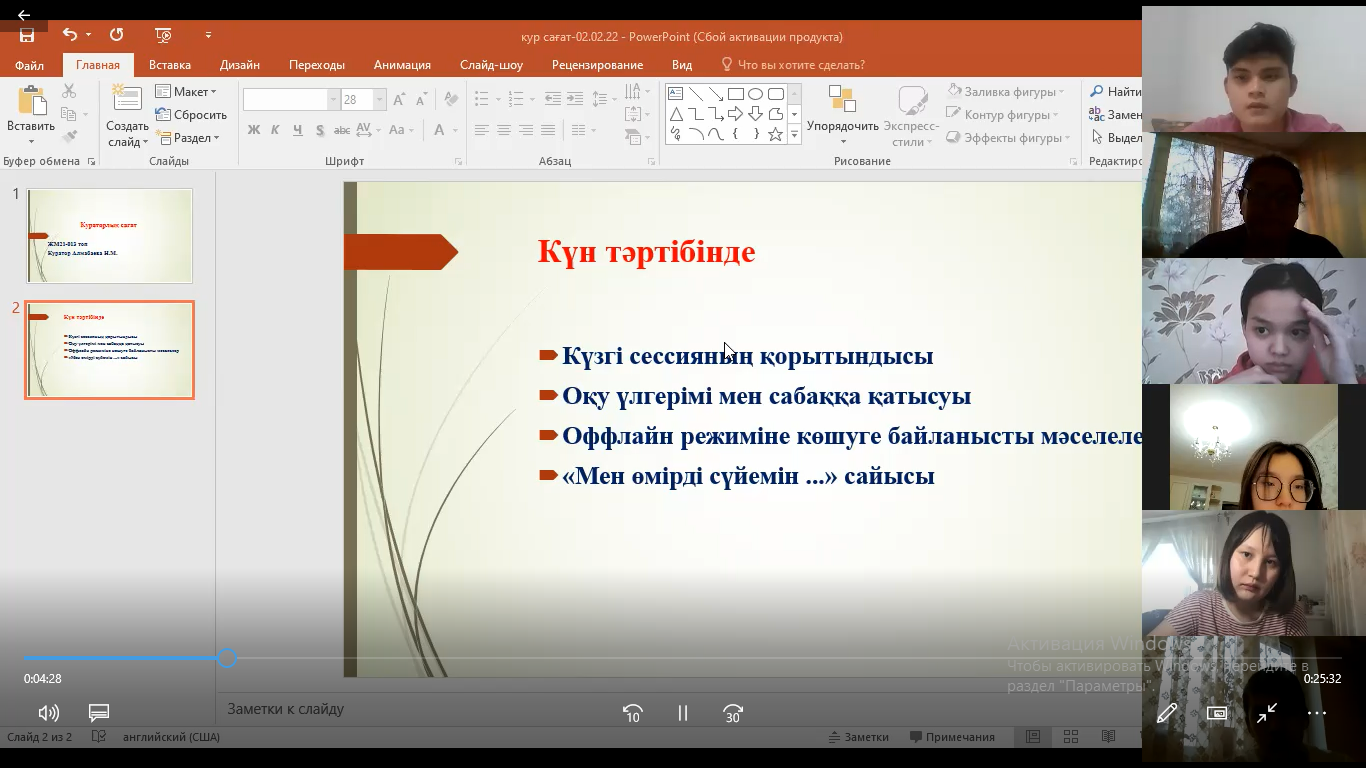Expand the Раздел section dropdown

pyautogui.click(x=188, y=138)
